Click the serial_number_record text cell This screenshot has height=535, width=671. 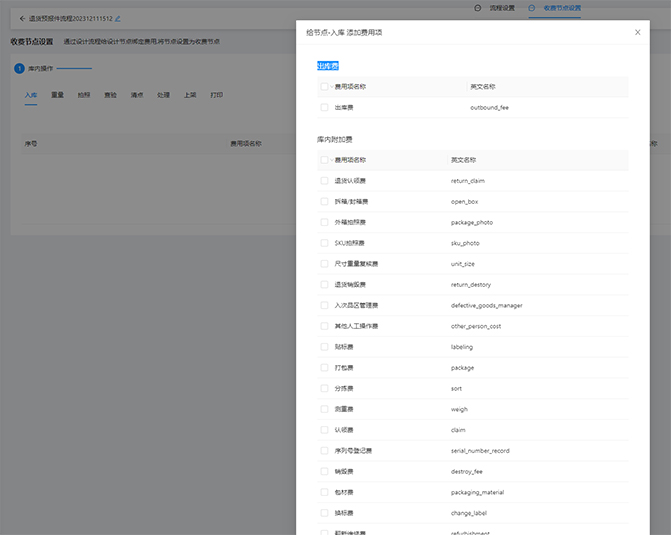pos(480,451)
